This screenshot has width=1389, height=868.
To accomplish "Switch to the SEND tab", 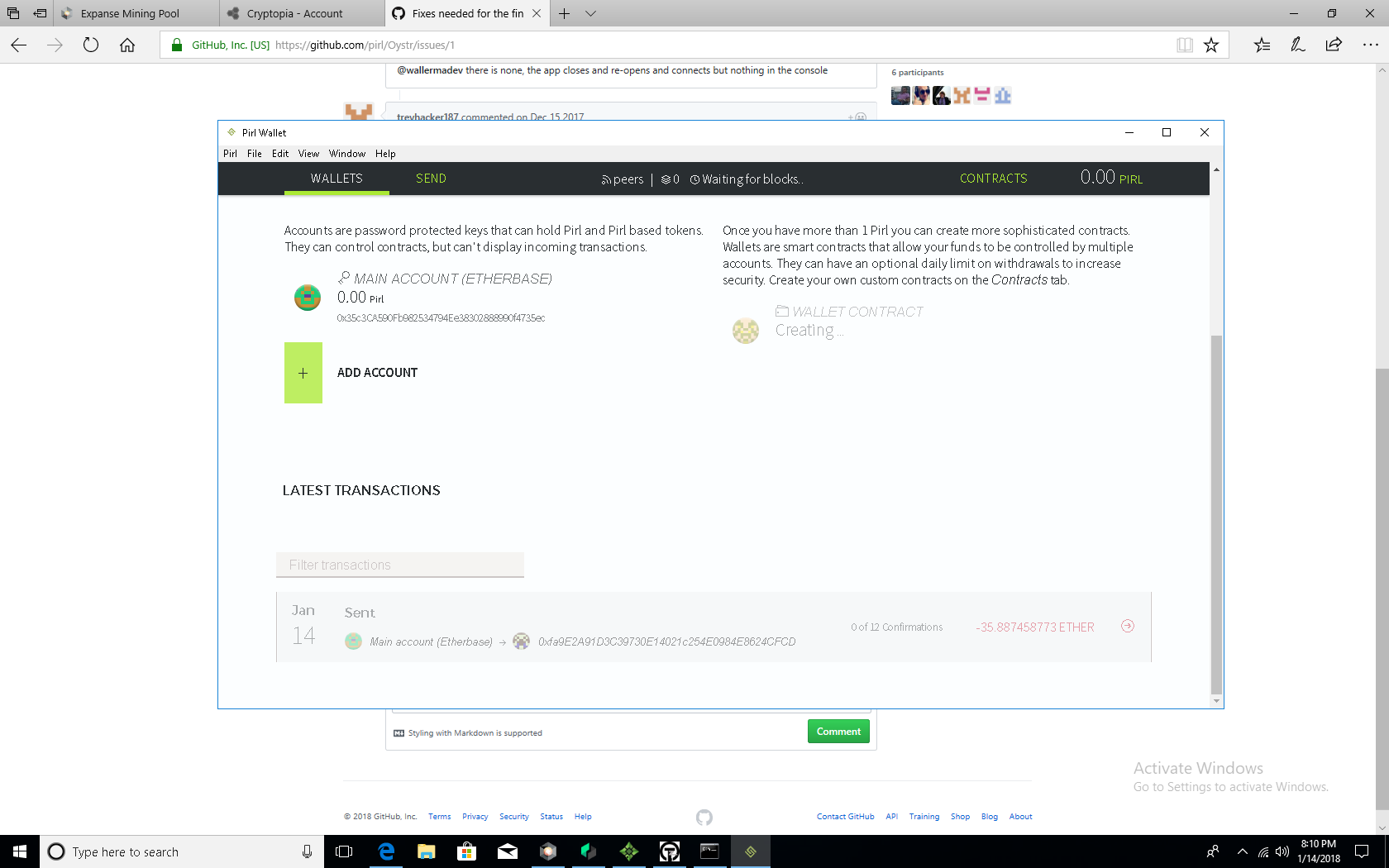I will click(430, 178).
